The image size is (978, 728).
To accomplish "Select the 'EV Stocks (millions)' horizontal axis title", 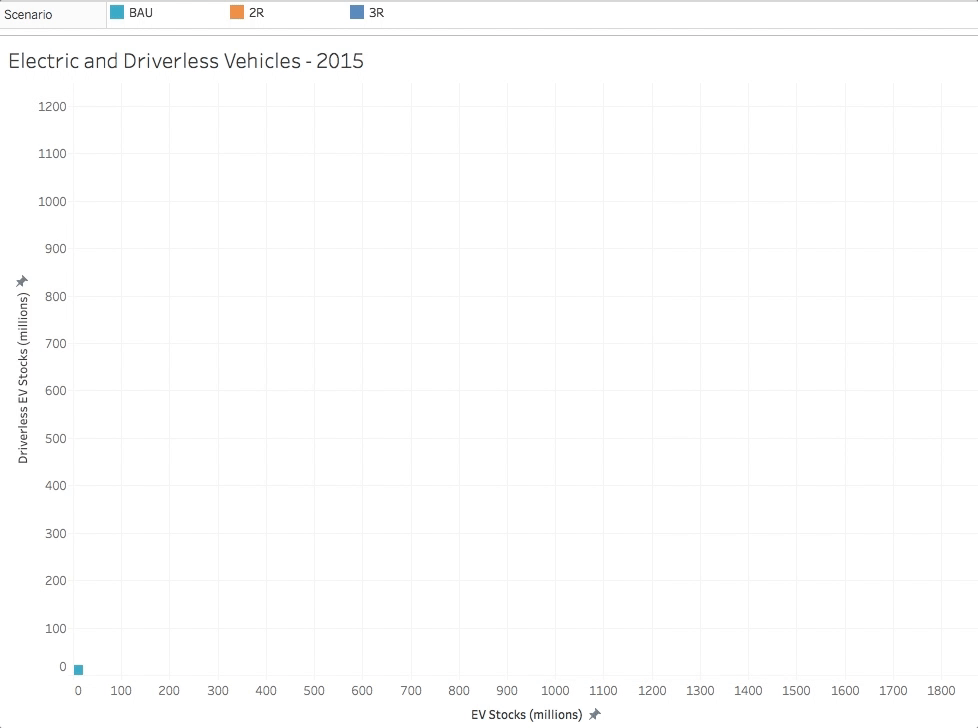I will [526, 715].
